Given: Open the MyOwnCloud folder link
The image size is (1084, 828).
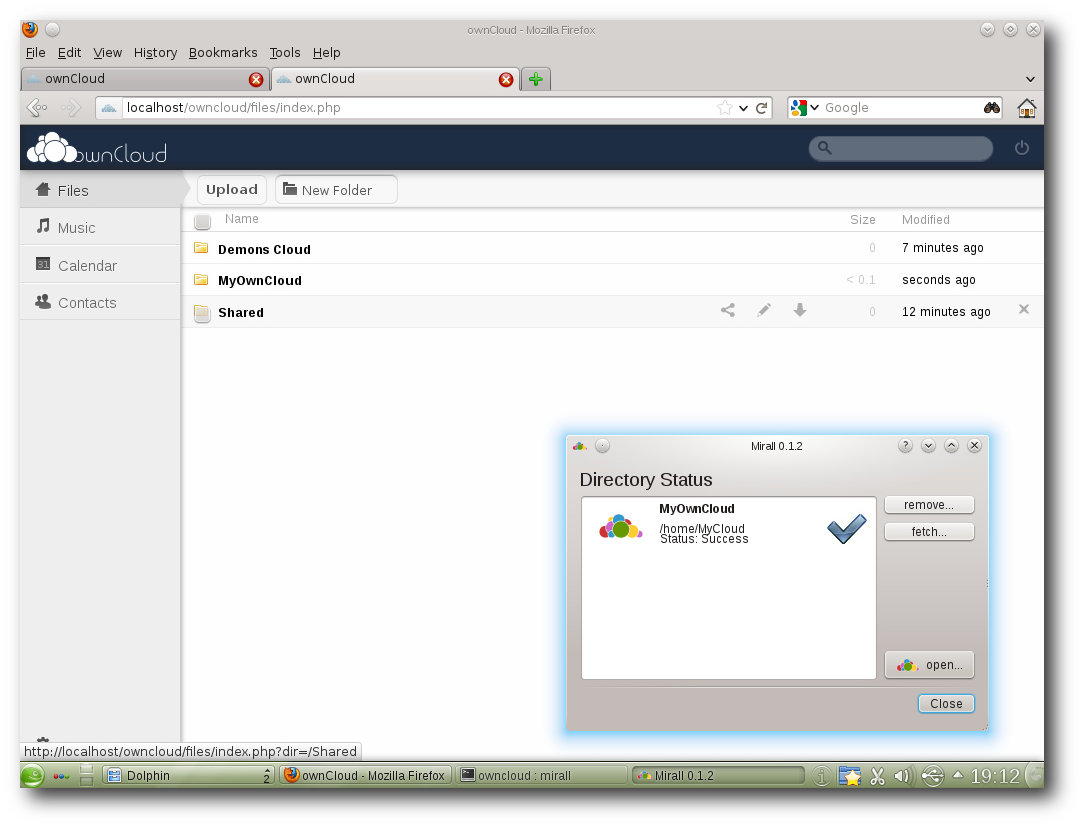Looking at the screenshot, I should pyautogui.click(x=260, y=281).
